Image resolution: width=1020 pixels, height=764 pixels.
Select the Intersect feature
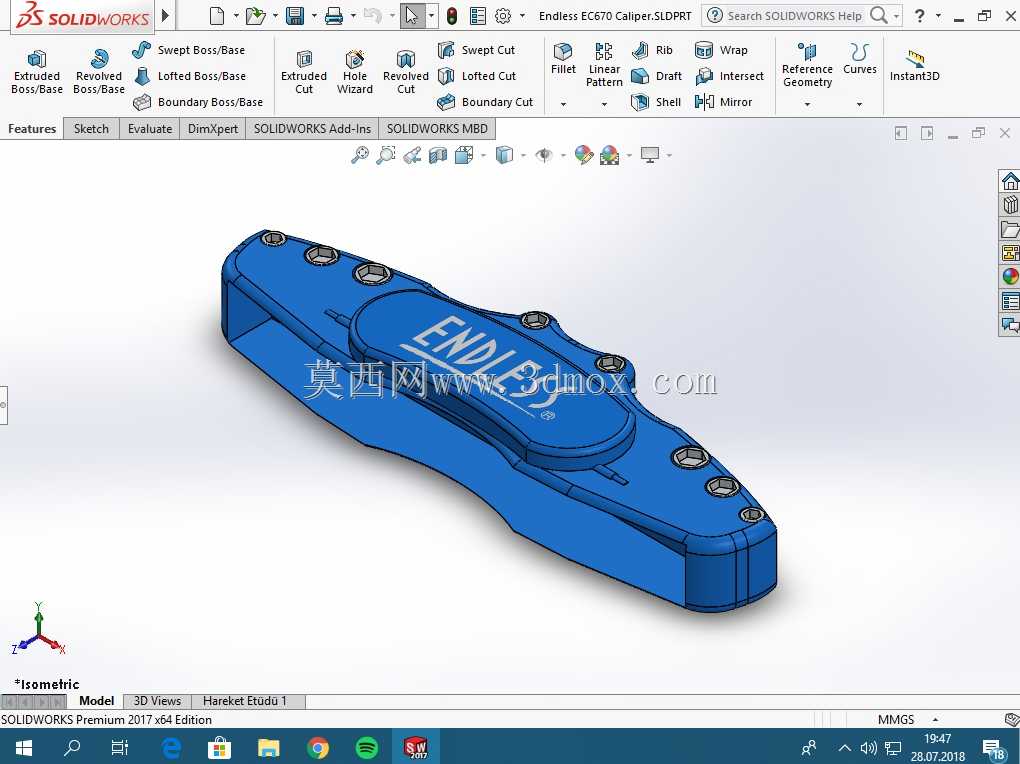(x=729, y=76)
